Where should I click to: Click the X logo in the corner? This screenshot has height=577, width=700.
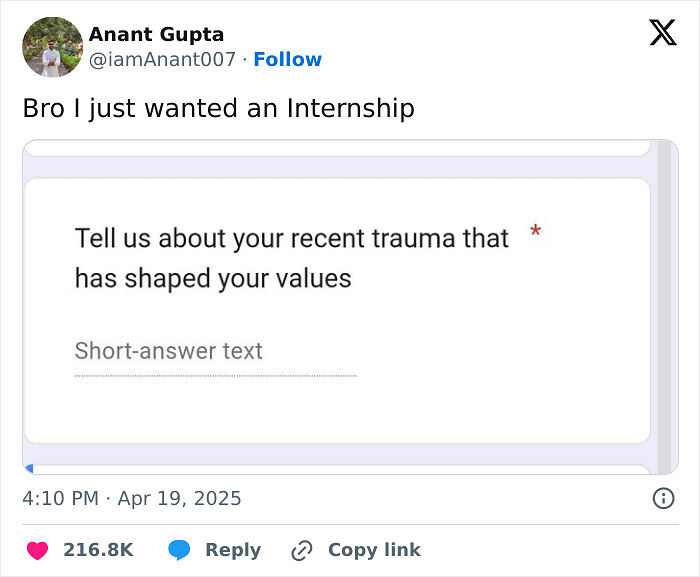tap(662, 34)
